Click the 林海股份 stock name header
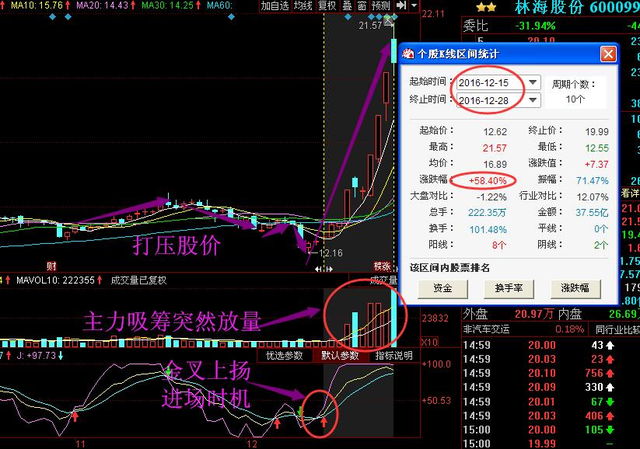This screenshot has width=640, height=449. (x=548, y=7)
